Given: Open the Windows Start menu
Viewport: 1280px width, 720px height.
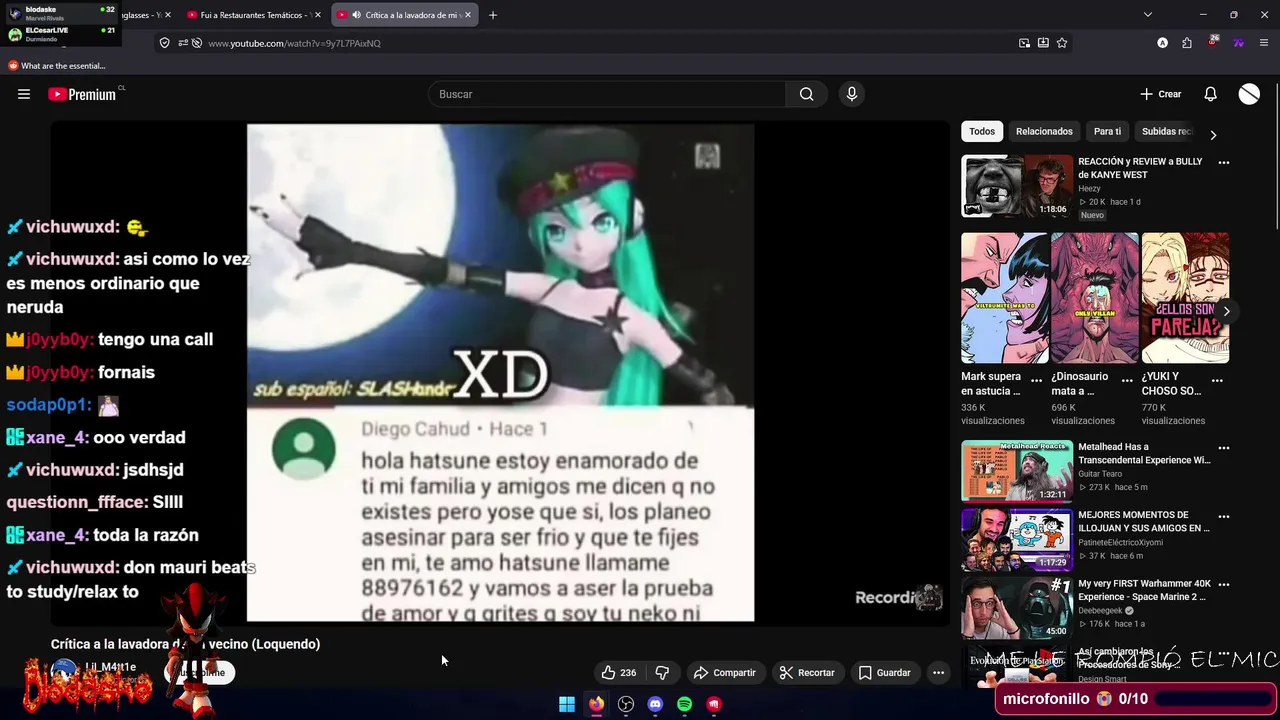Looking at the screenshot, I should 567,704.
